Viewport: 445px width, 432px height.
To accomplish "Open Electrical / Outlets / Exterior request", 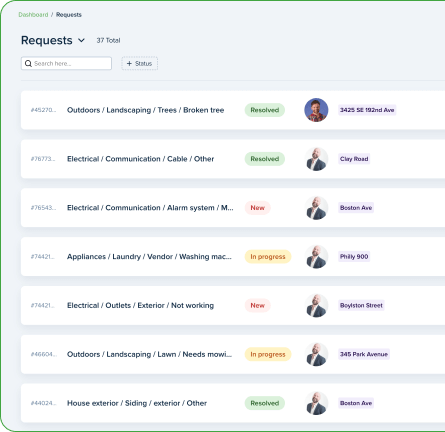I will (140, 305).
